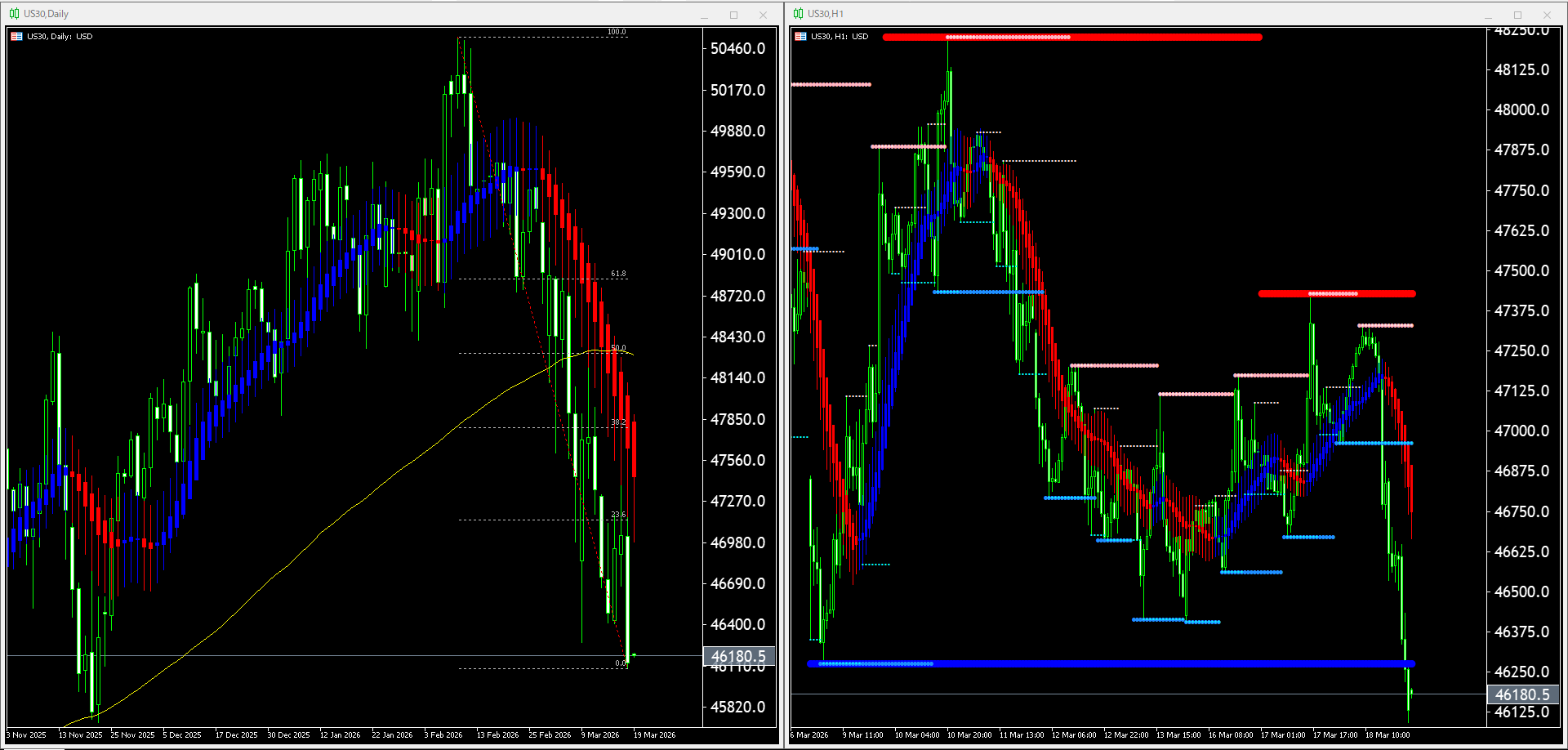The image size is (1568, 750).
Task: Select the Fibonacci 38.2 level label
Action: click(x=618, y=422)
